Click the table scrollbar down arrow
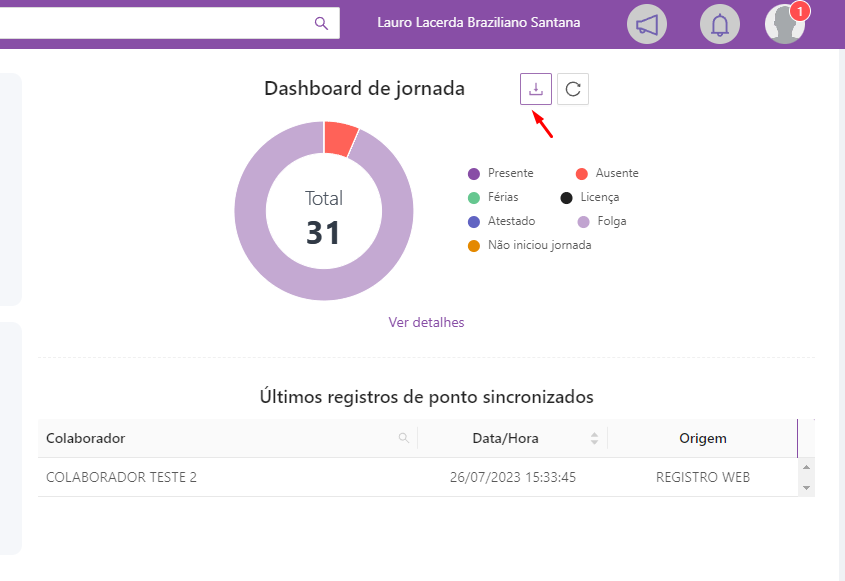 tap(807, 487)
